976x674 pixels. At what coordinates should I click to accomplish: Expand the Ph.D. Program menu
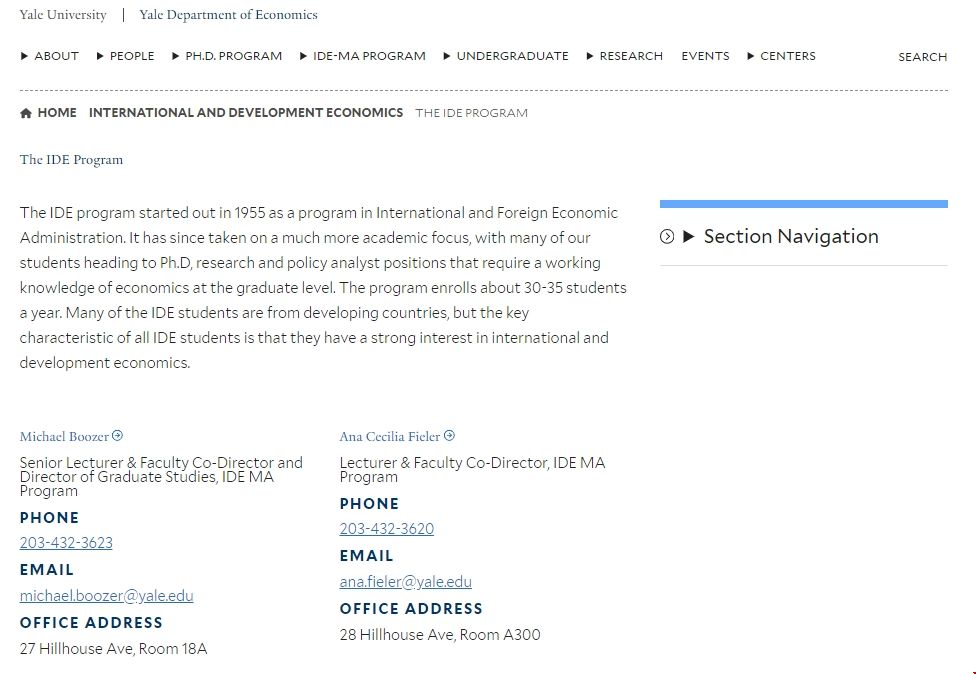tap(227, 56)
